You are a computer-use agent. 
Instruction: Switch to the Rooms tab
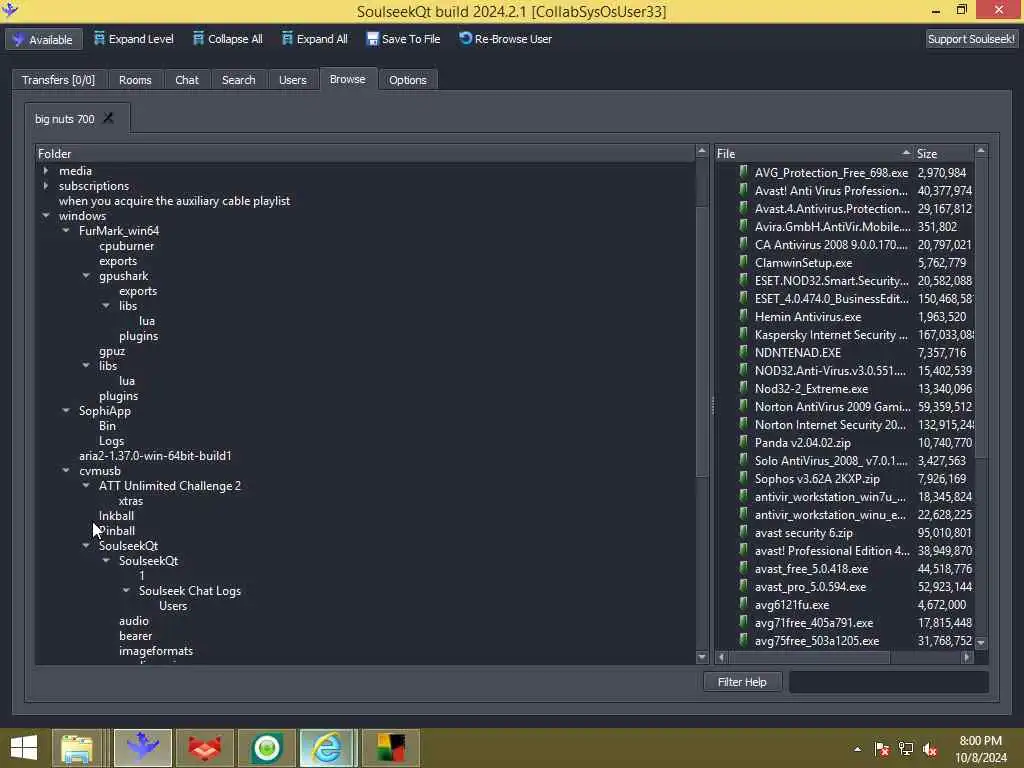pos(135,80)
